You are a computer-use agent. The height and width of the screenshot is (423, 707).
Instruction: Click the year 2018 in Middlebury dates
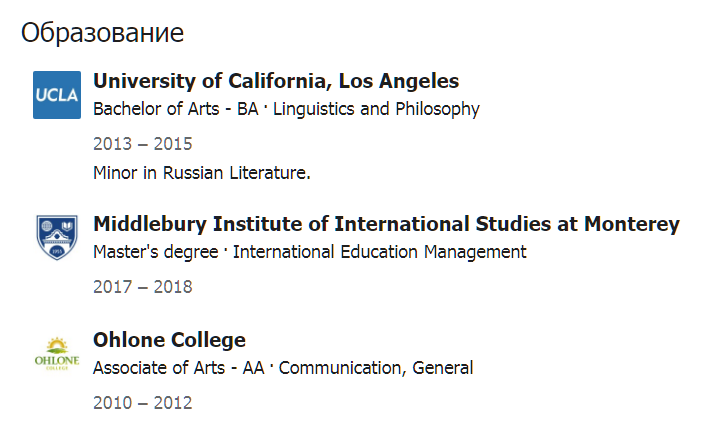tap(173, 287)
